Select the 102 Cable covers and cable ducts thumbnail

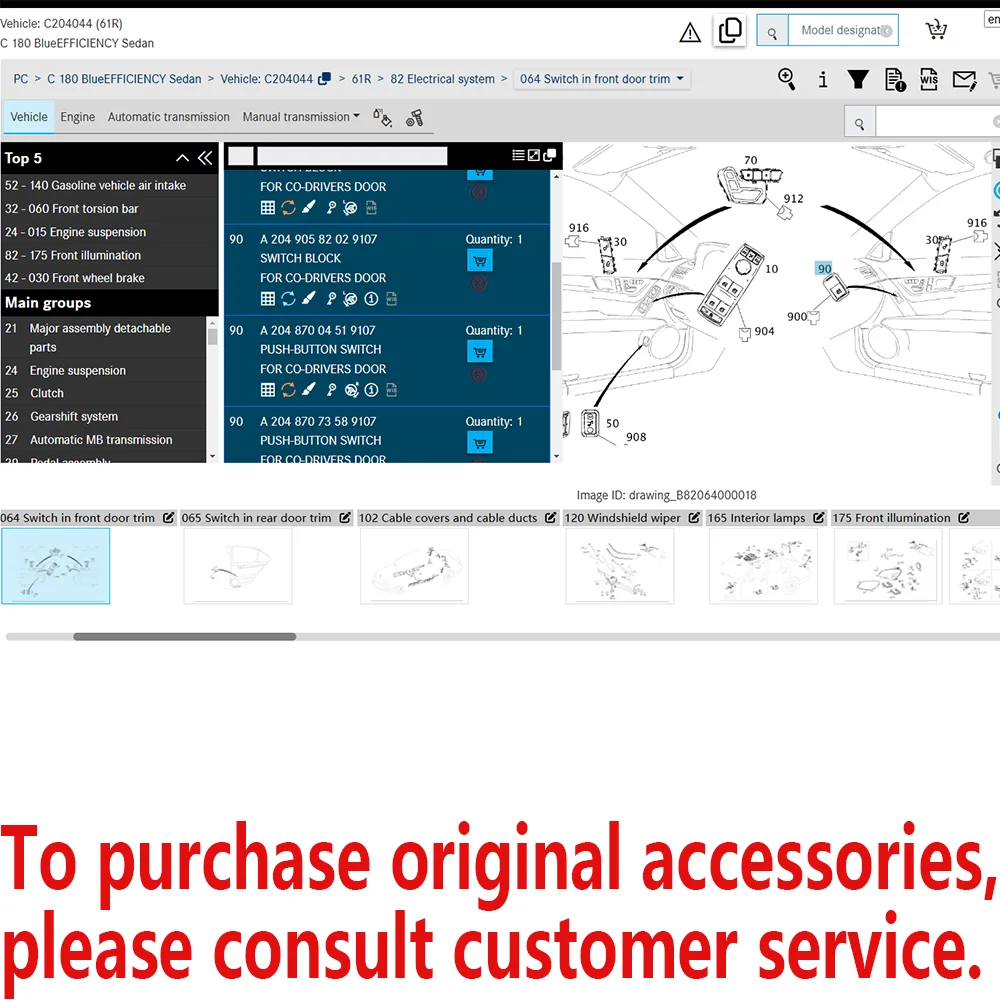414,566
